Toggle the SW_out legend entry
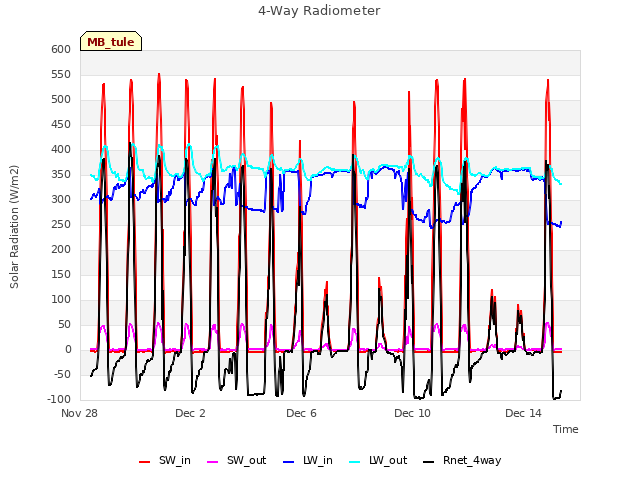 (237, 460)
